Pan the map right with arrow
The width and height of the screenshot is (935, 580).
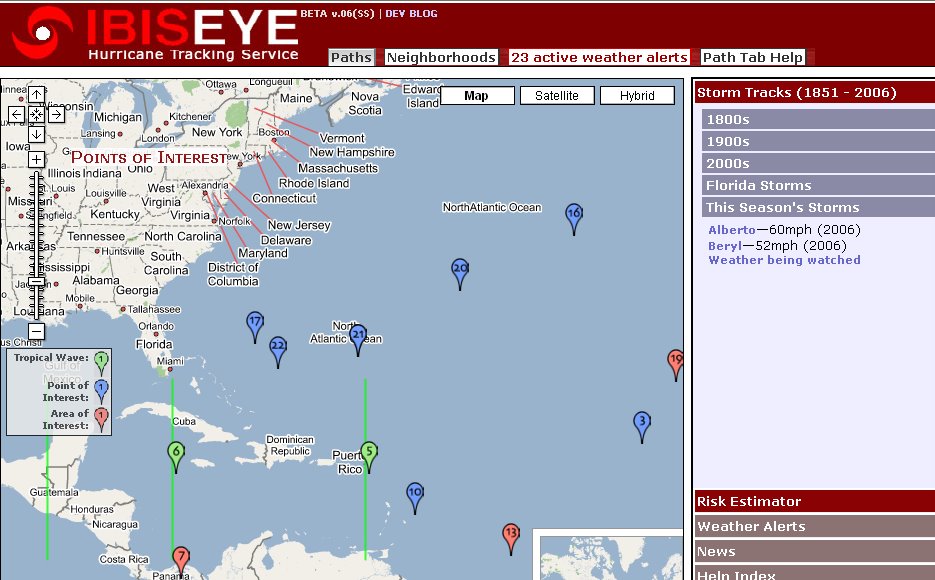tap(56, 114)
